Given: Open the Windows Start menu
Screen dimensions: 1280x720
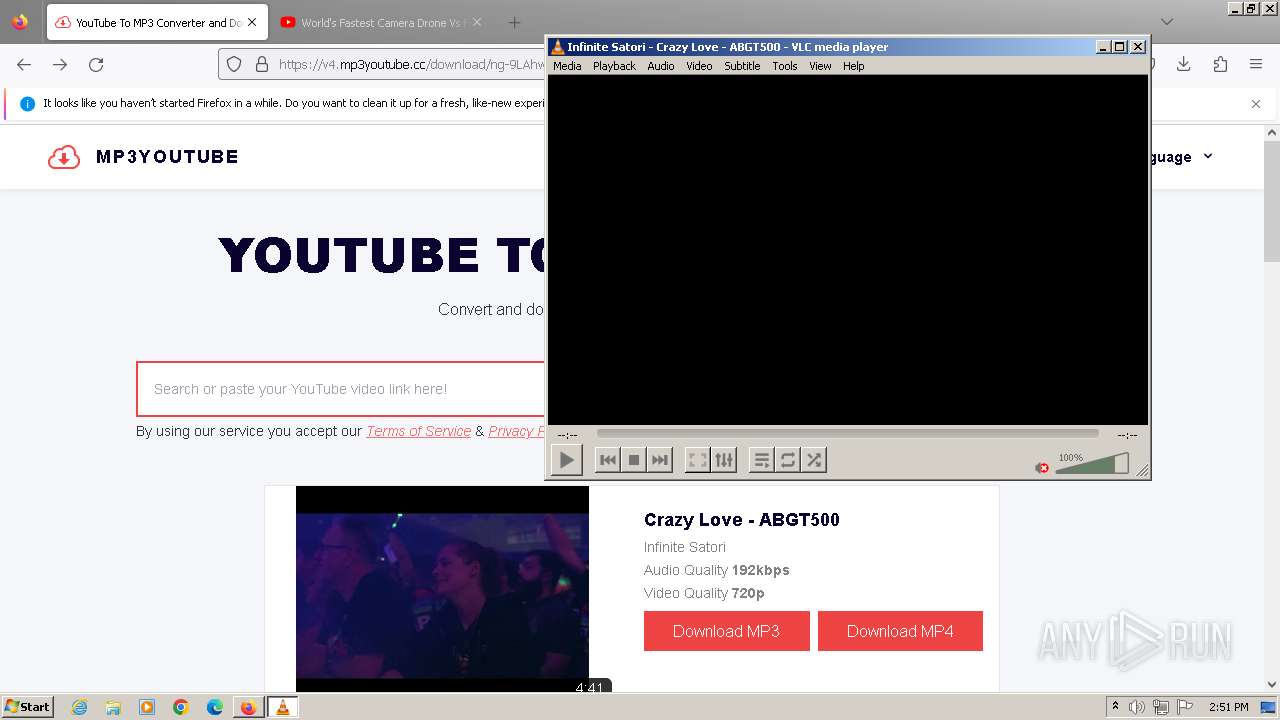Looking at the screenshot, I should click(x=28, y=707).
